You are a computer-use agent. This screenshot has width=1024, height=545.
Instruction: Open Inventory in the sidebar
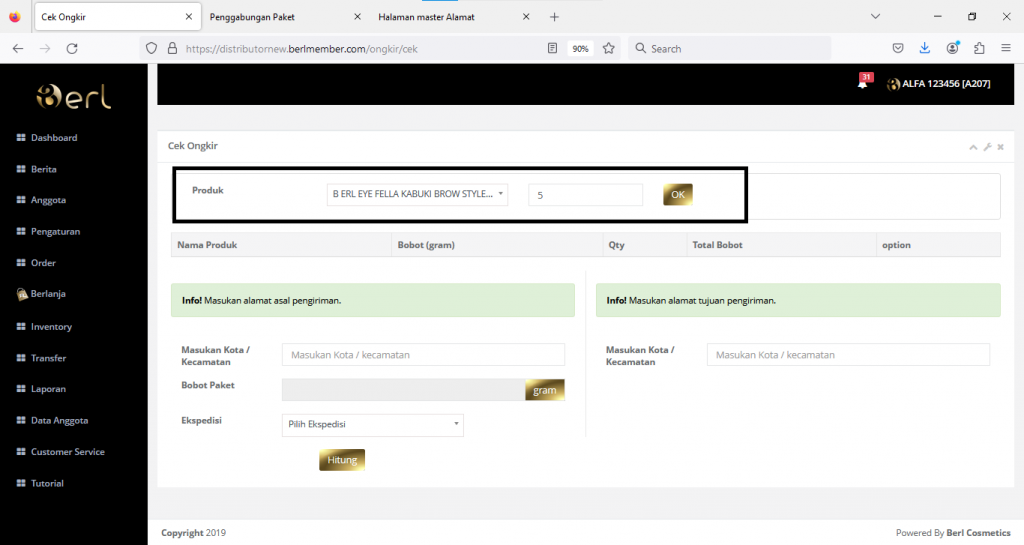tap(51, 326)
